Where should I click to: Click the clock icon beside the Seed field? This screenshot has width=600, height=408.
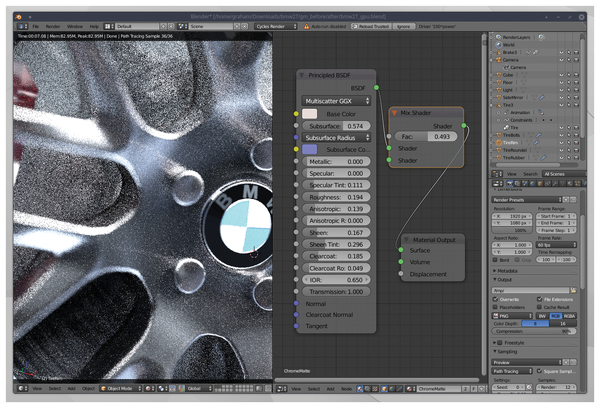coord(529,387)
